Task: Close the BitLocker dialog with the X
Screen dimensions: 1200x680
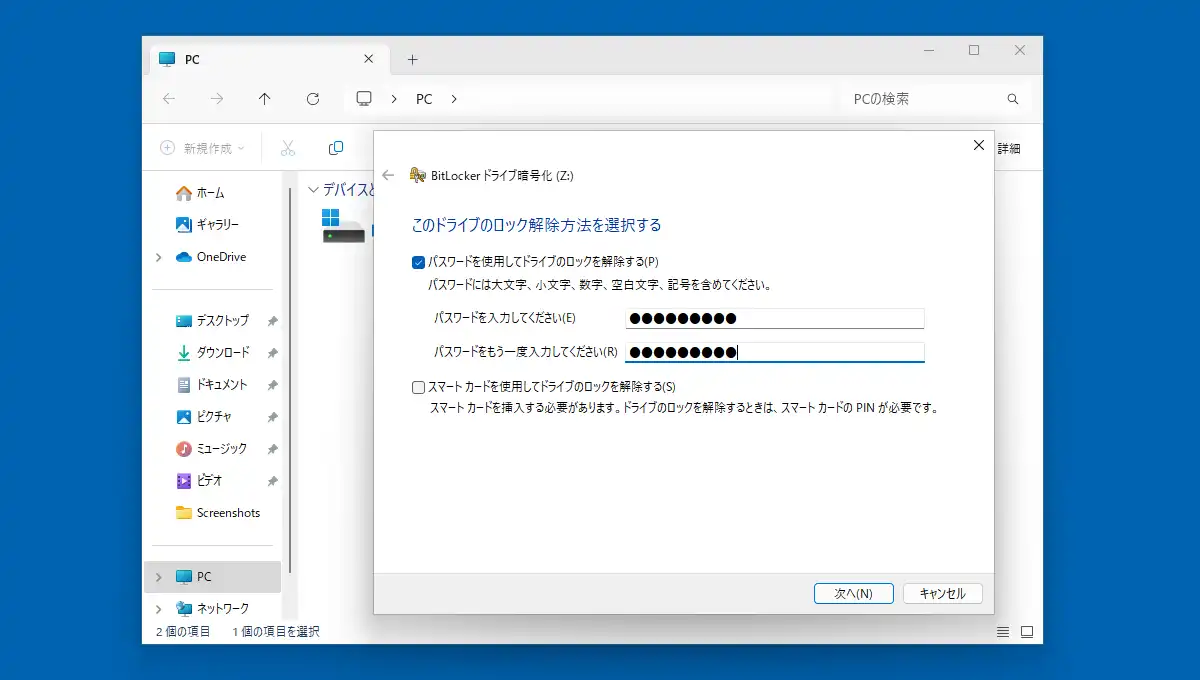Action: click(979, 145)
